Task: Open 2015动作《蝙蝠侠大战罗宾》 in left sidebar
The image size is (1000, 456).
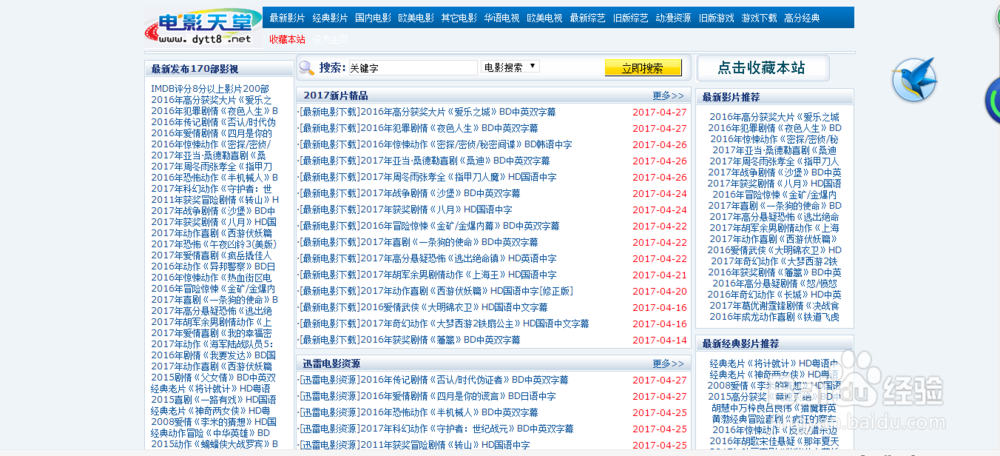Action: (x=214, y=443)
